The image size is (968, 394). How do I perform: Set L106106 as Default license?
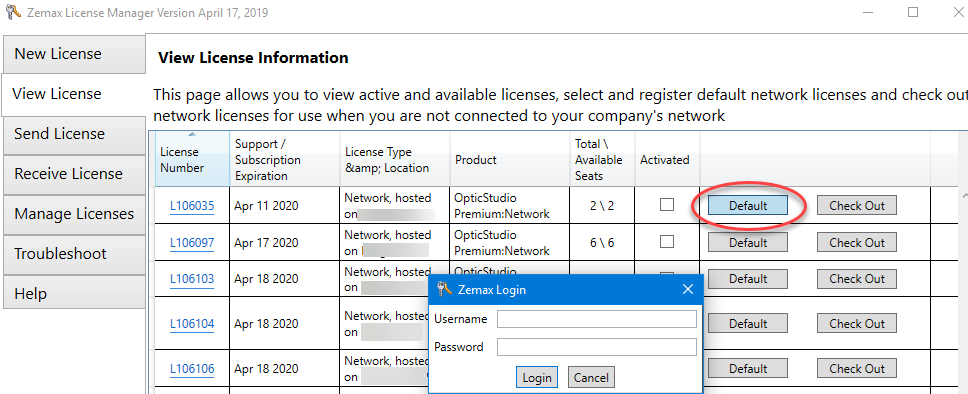pos(748,369)
